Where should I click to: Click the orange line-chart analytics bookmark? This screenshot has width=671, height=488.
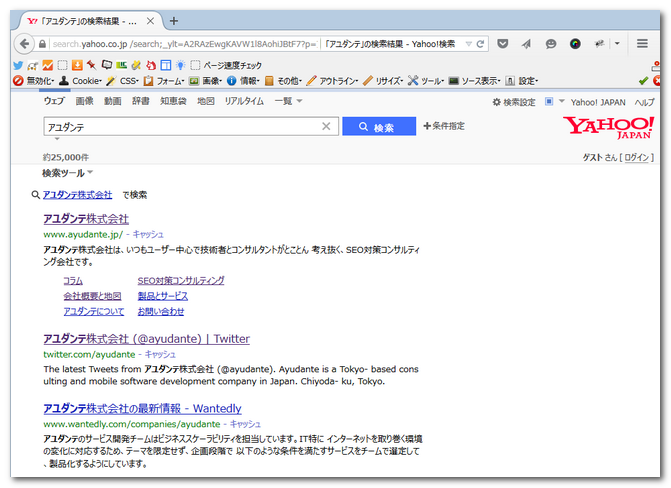point(48,65)
